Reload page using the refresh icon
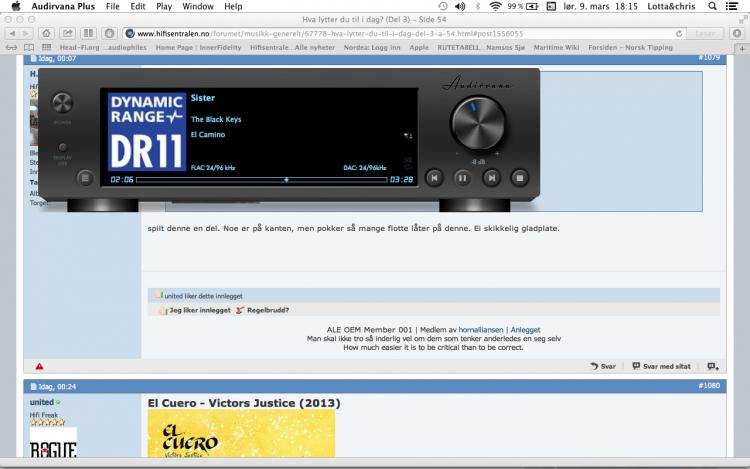 click(x=679, y=34)
